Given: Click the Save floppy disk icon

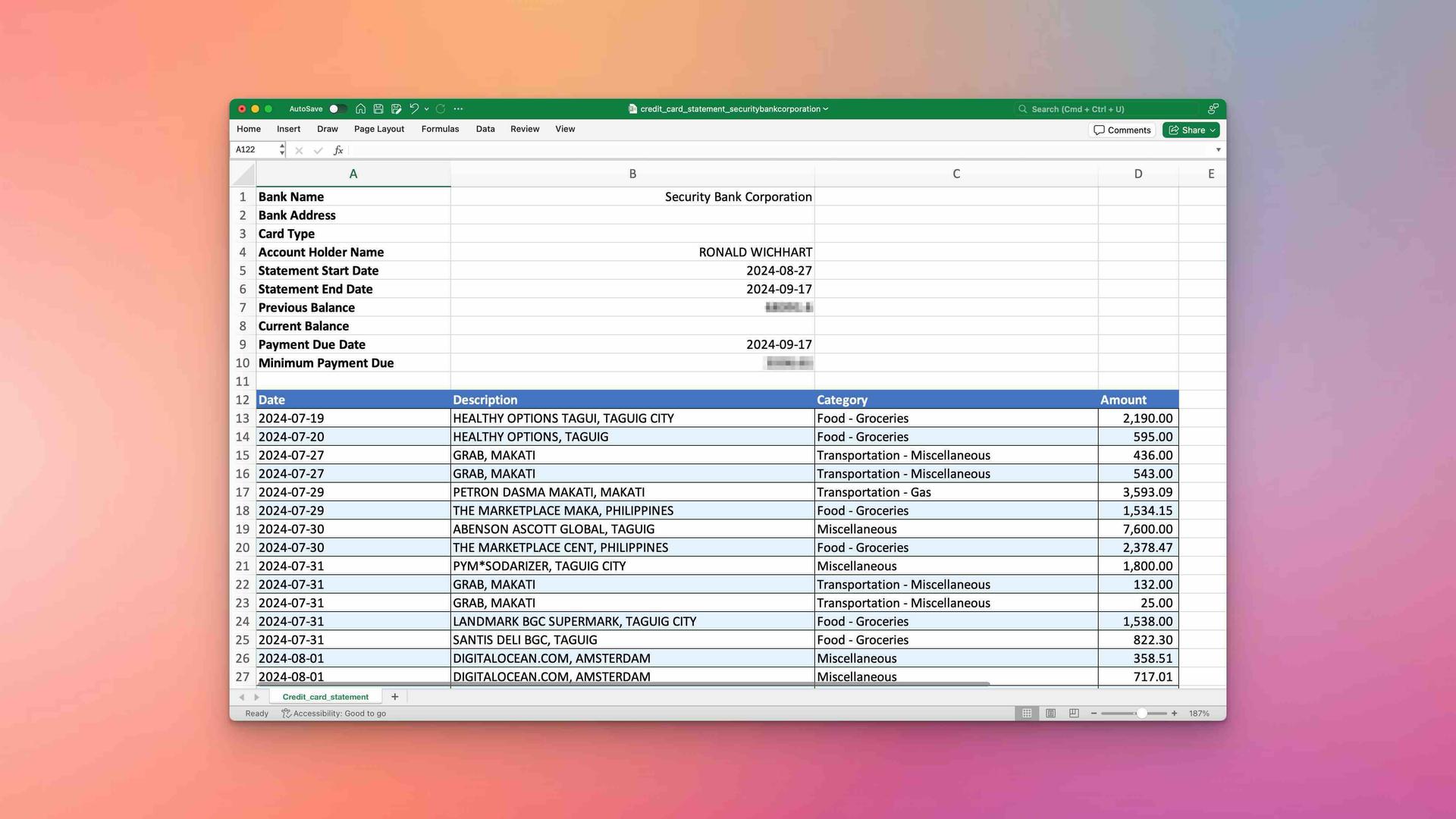Looking at the screenshot, I should tap(378, 109).
